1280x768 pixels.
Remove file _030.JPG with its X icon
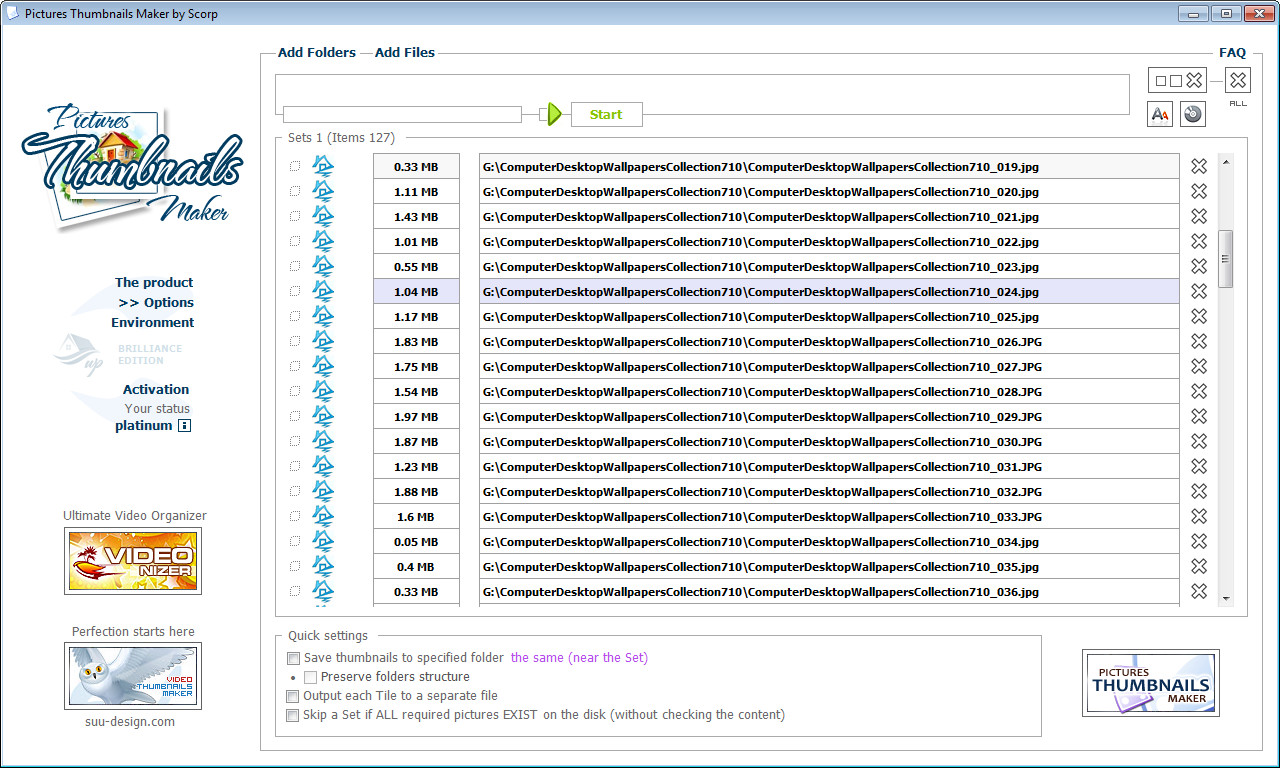tap(1199, 441)
